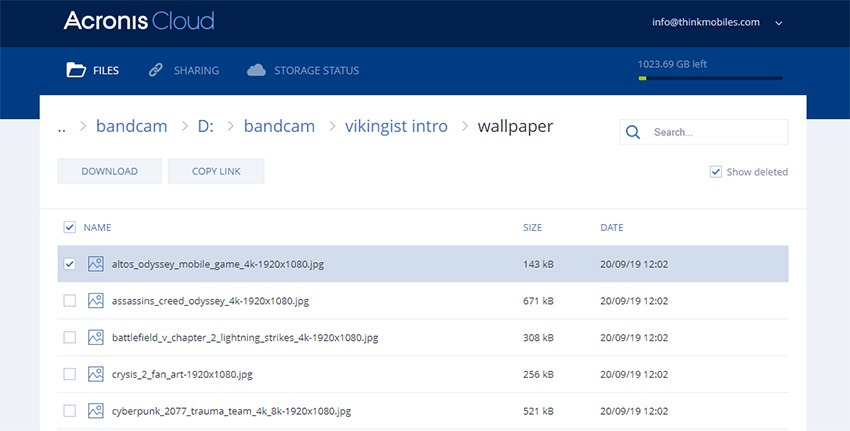Click the search magnifier icon
The width and height of the screenshot is (850, 431).
tap(633, 132)
